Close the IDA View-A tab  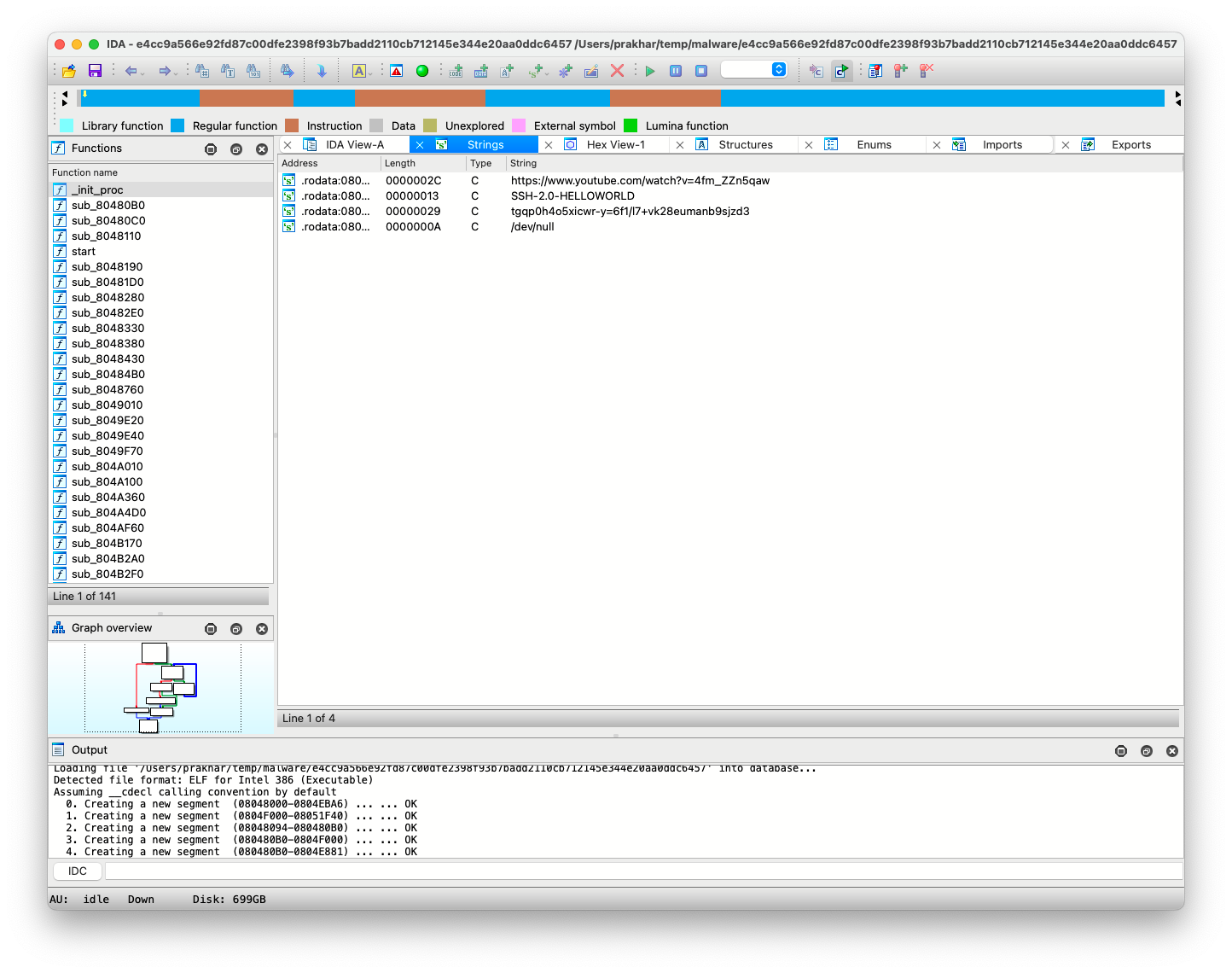point(288,145)
